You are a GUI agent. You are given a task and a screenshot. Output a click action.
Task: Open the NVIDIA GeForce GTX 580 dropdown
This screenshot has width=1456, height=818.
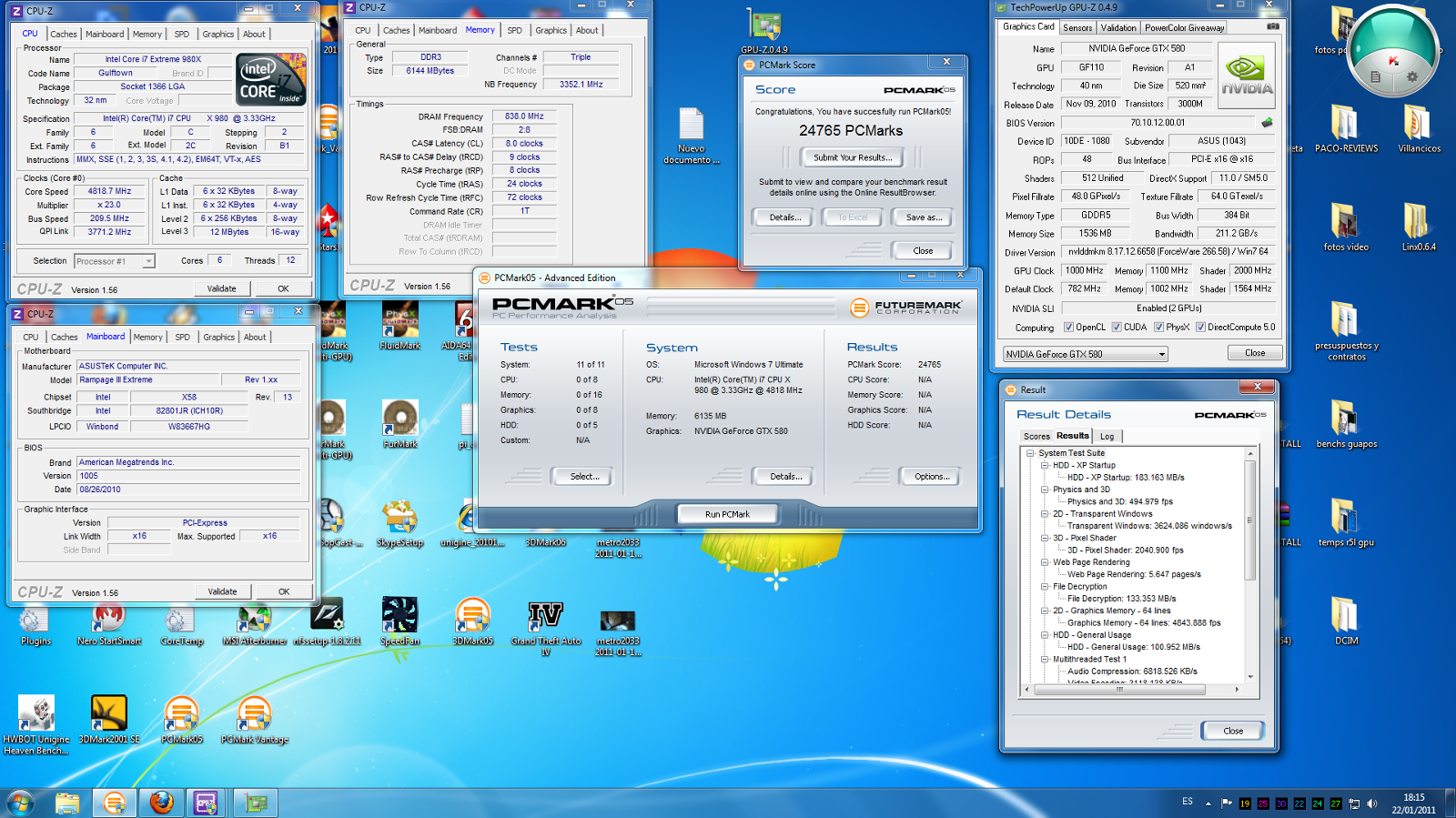(x=1085, y=354)
